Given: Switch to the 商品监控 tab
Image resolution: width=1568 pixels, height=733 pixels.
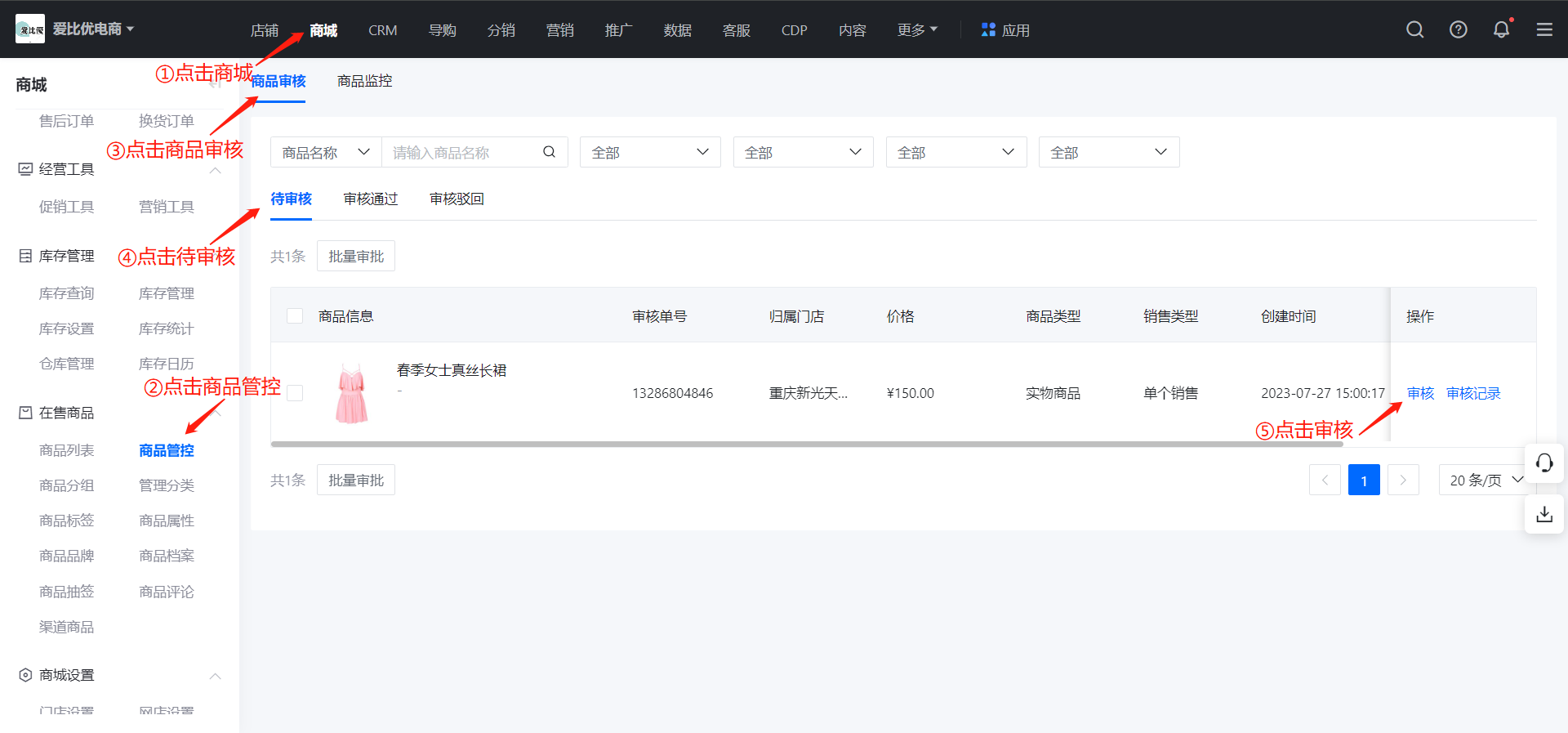Looking at the screenshot, I should (x=365, y=81).
